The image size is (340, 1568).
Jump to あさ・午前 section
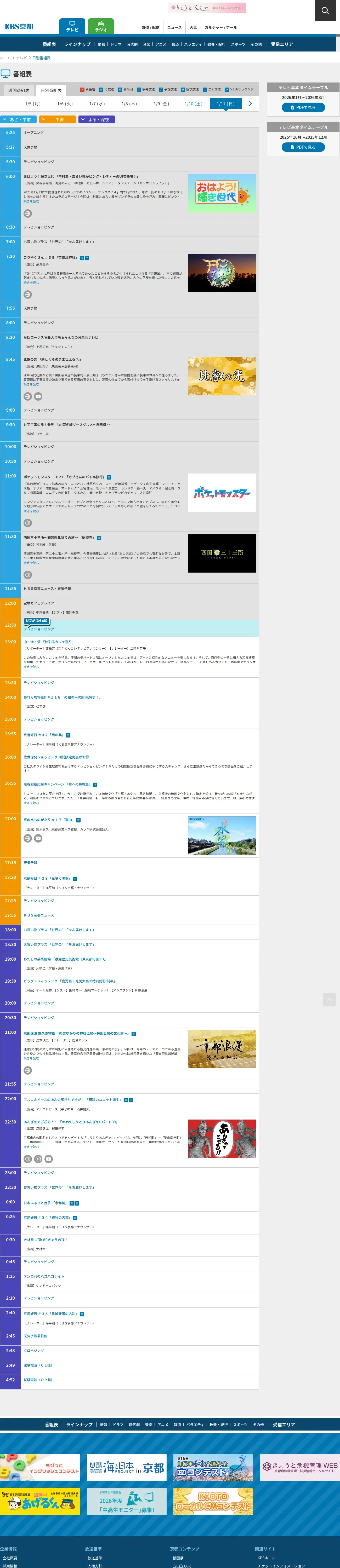click(18, 119)
